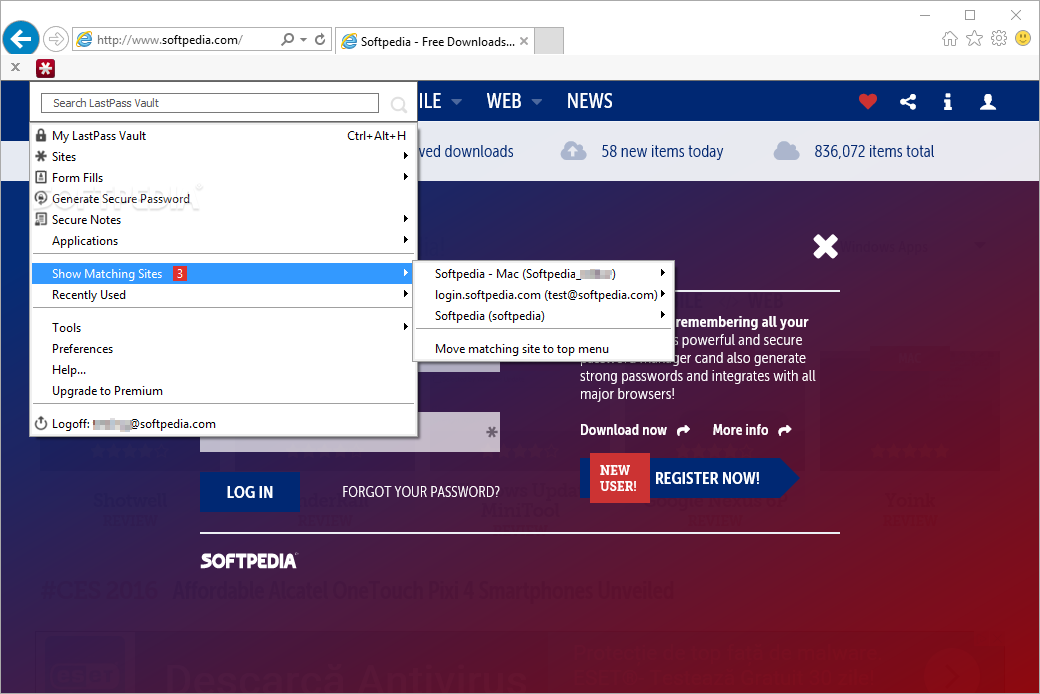Click the LastPass red asterisk toolbar icon
Image resolution: width=1040 pixels, height=694 pixels.
coord(45,68)
